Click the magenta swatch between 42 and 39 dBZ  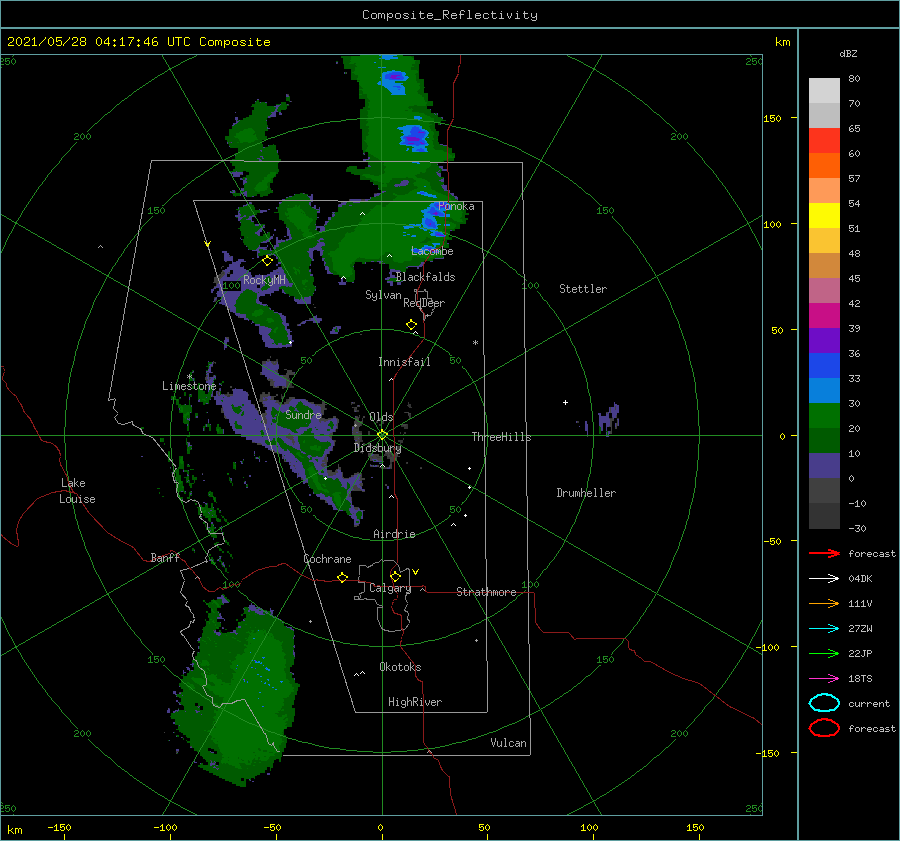824,316
